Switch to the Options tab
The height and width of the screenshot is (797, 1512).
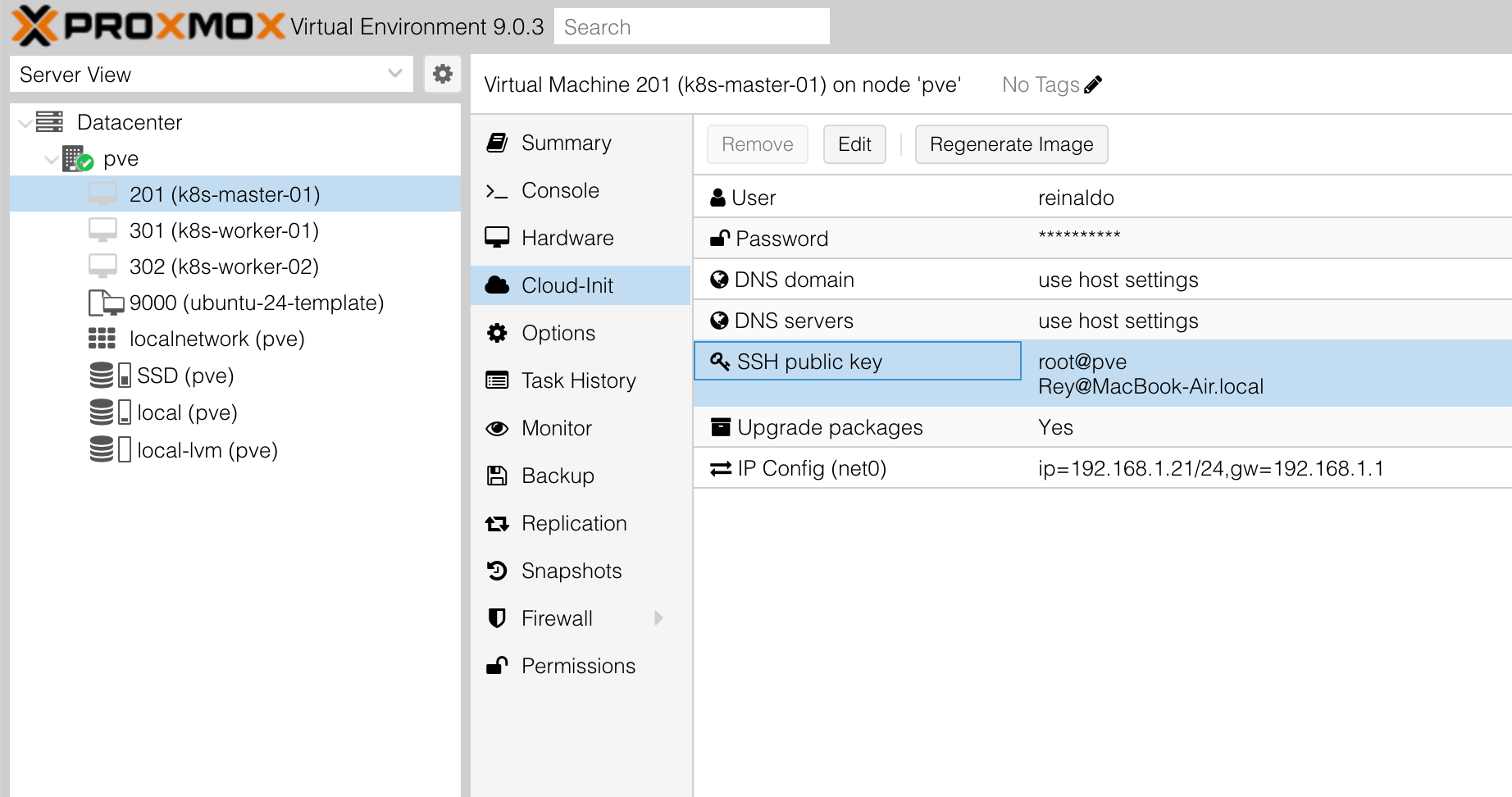[558, 333]
